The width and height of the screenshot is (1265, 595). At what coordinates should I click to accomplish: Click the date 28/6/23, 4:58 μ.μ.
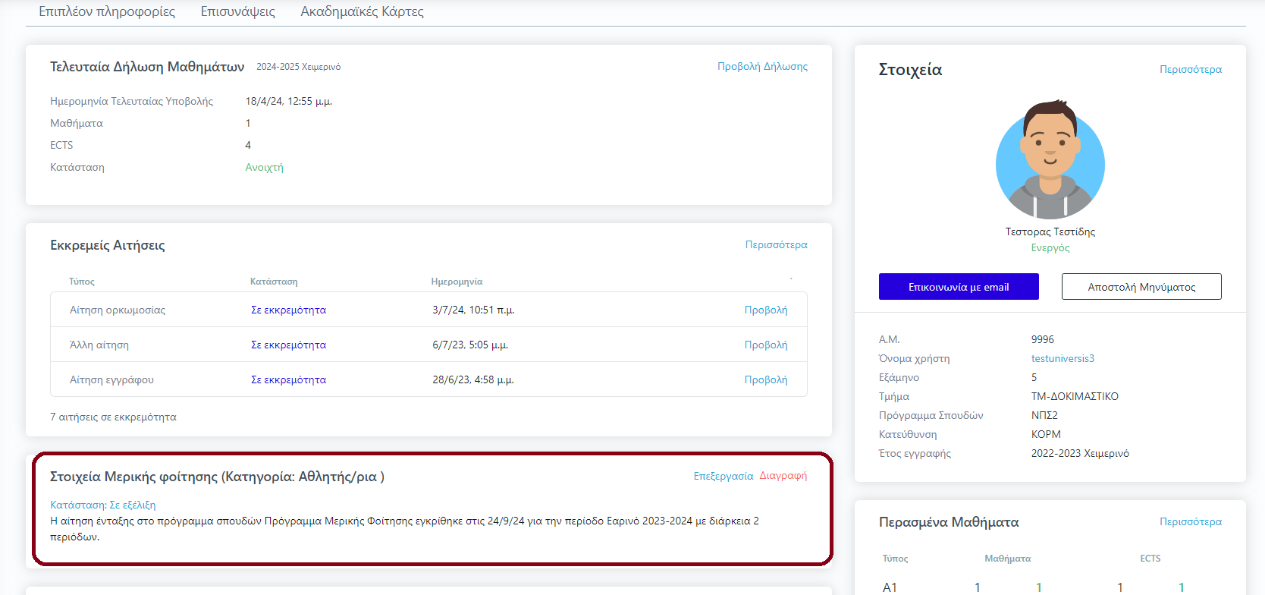tap(474, 380)
